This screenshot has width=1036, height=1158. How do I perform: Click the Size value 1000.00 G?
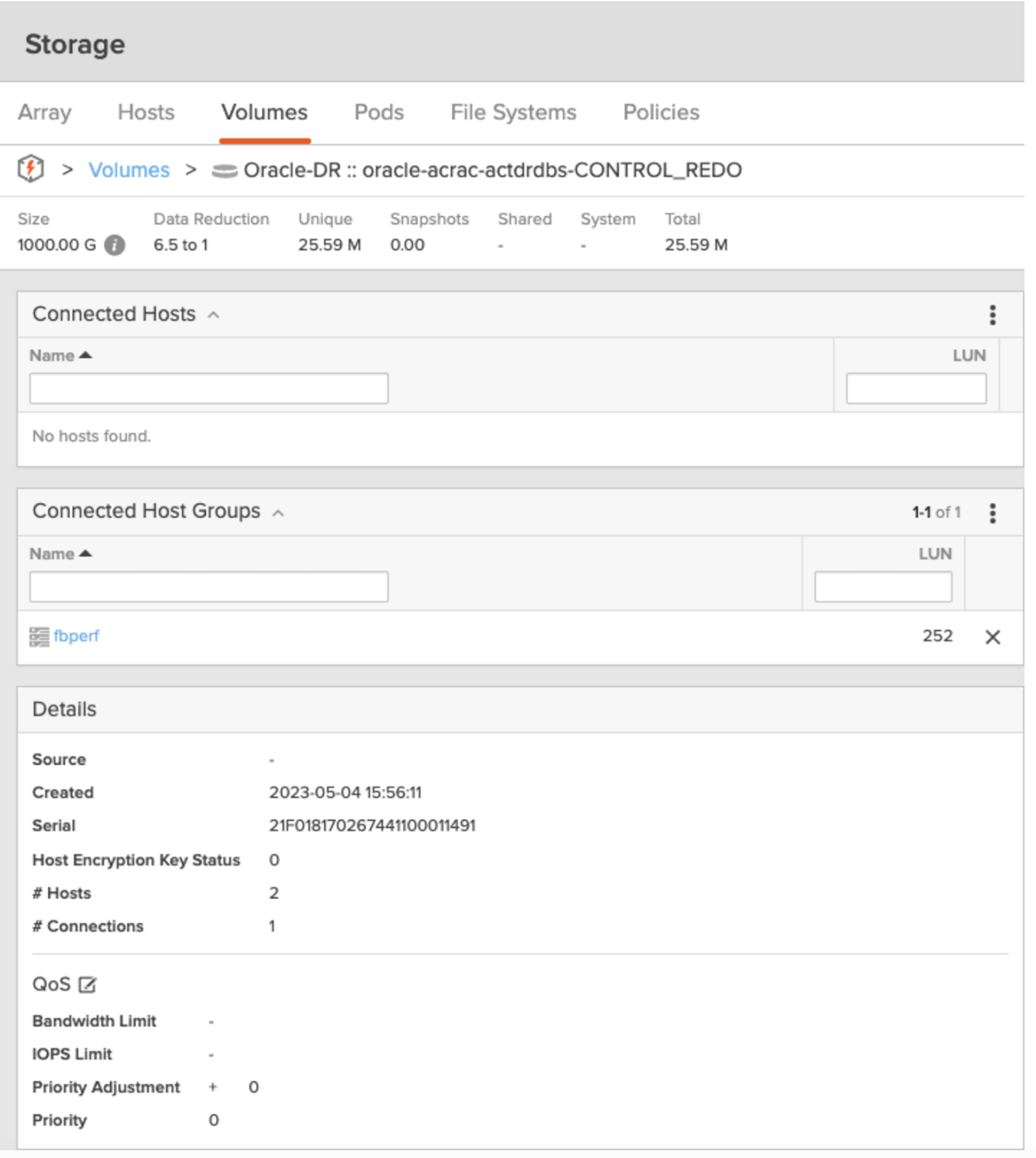(57, 245)
